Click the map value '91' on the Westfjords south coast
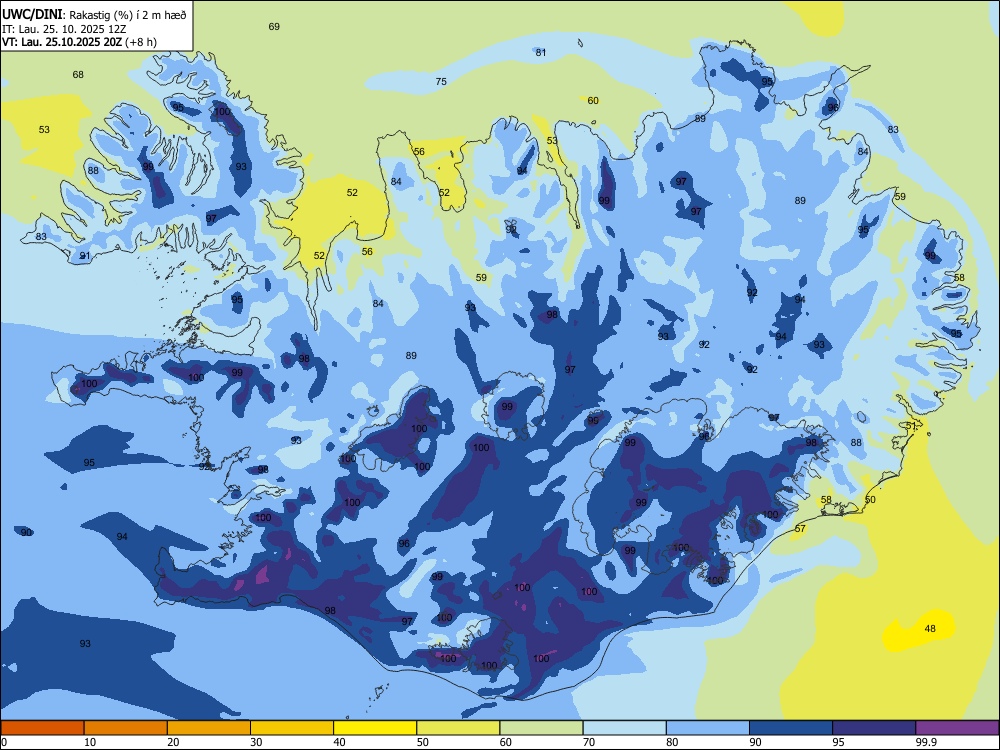 (85, 256)
